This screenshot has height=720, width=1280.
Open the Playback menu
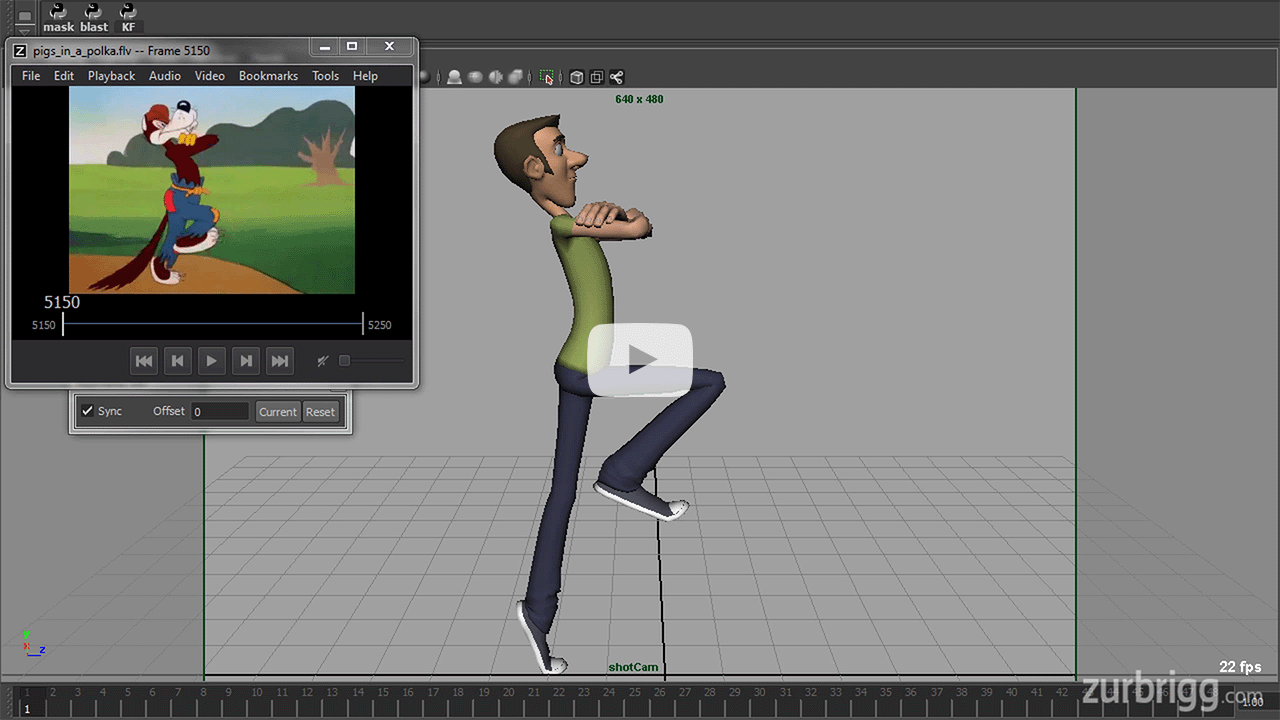(x=111, y=75)
